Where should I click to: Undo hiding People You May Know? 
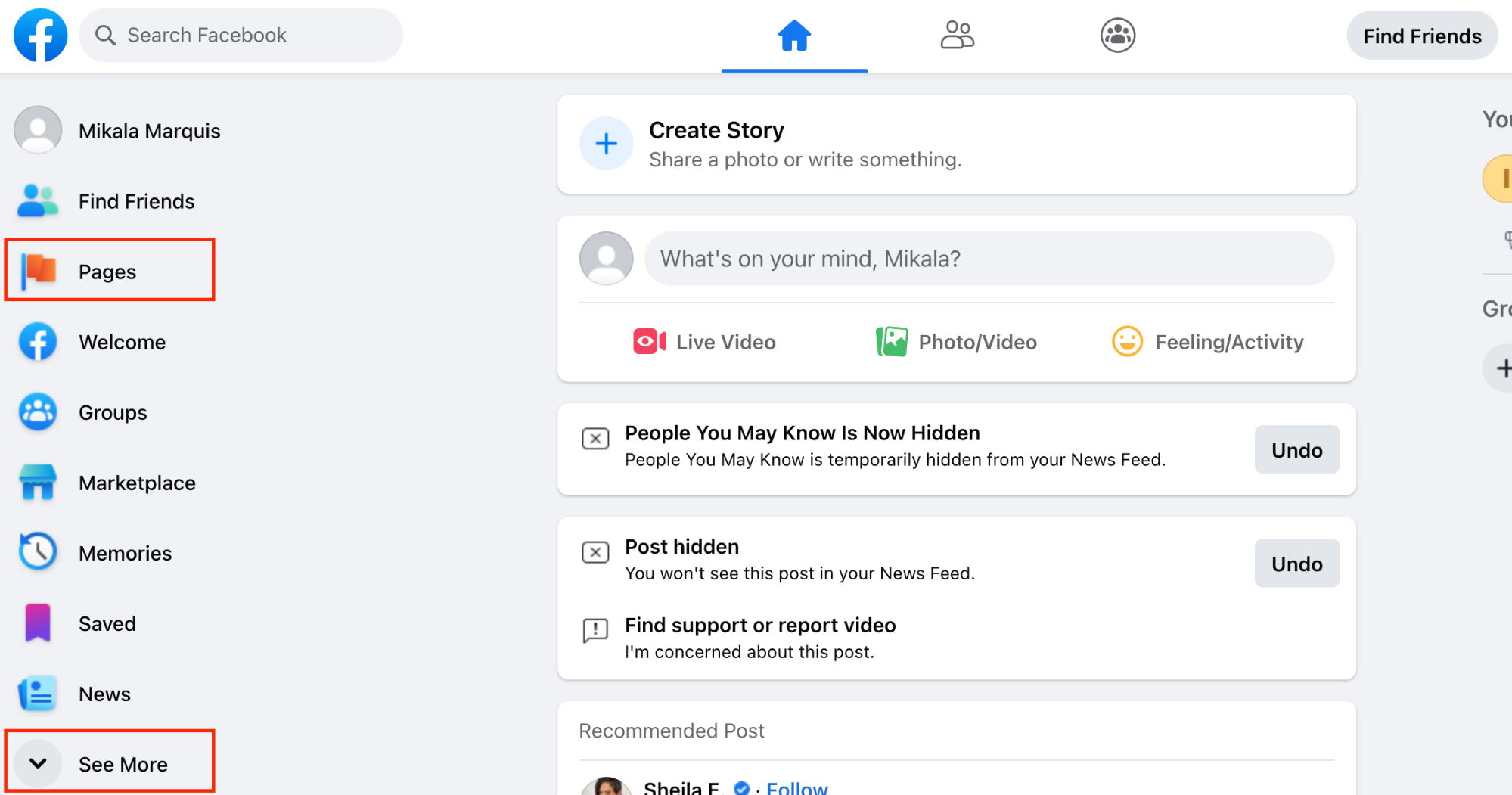click(1296, 450)
